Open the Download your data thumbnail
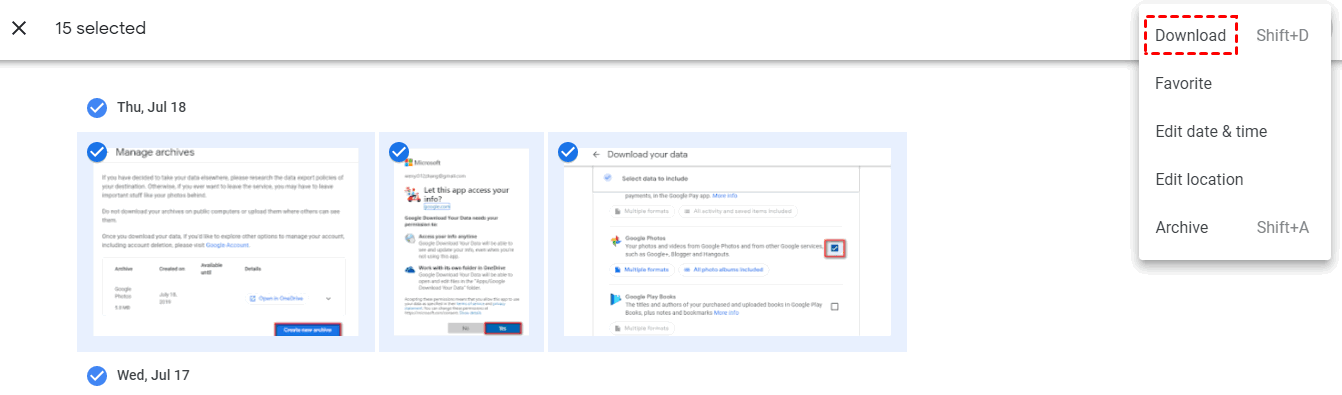 click(x=727, y=242)
